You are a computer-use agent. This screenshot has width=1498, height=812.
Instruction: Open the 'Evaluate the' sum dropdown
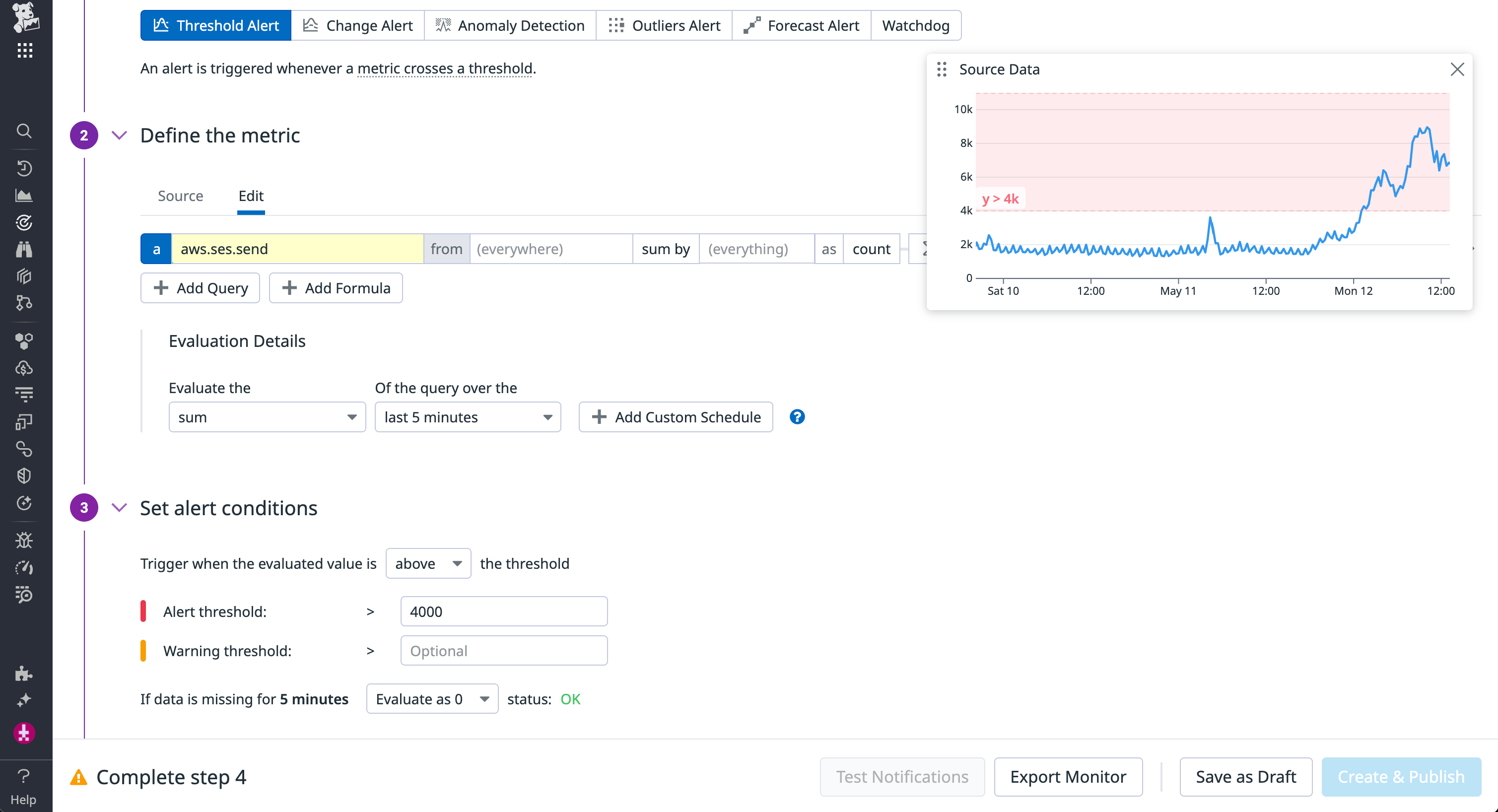coord(267,416)
